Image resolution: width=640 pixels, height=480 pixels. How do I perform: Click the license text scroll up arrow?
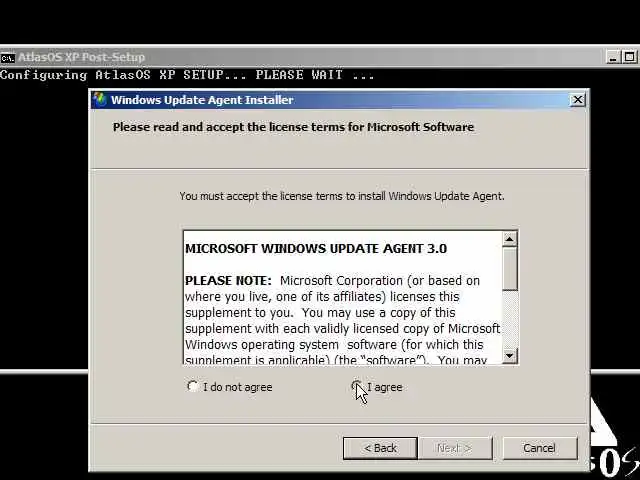[509, 239]
